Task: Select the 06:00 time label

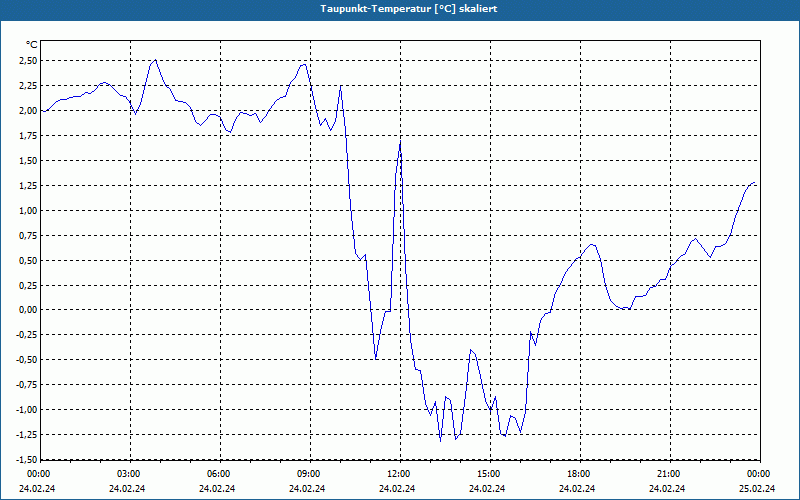Action: (219, 474)
